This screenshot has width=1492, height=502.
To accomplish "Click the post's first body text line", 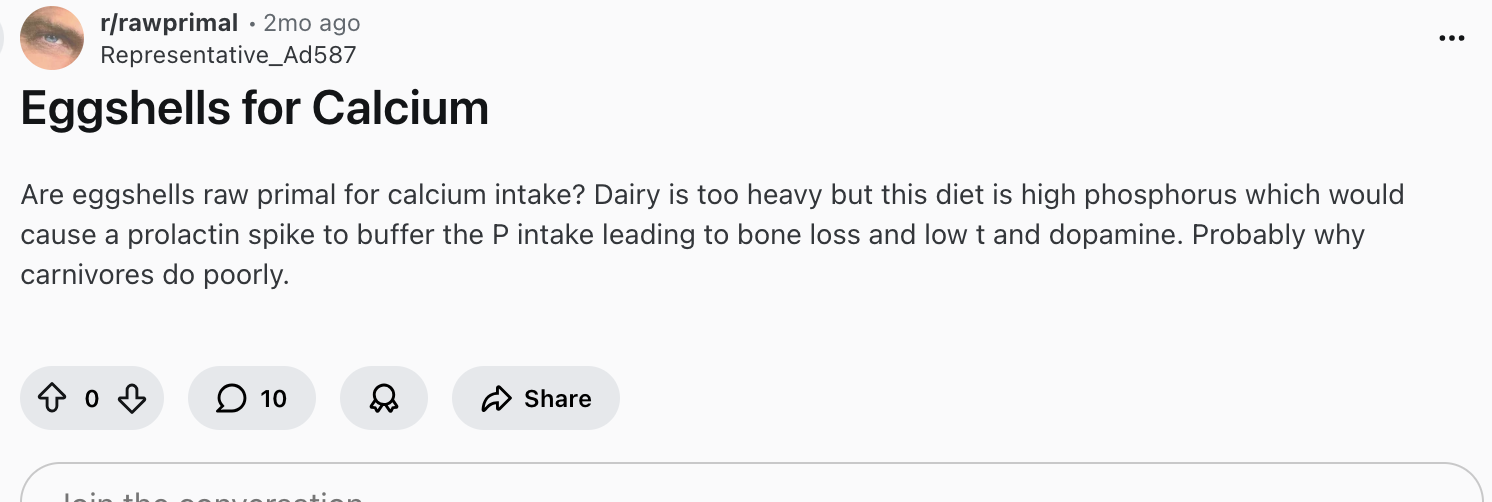I will (712, 194).
